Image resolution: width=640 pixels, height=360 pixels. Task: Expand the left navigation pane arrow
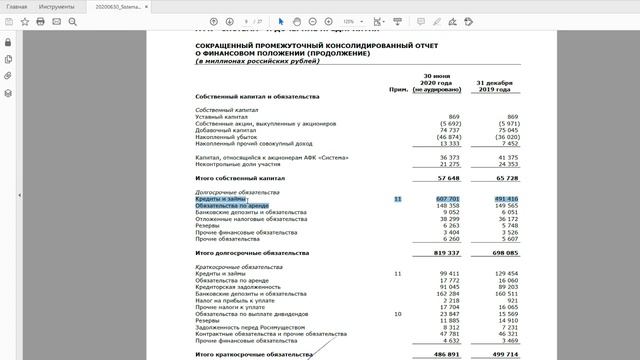[x=20, y=195]
